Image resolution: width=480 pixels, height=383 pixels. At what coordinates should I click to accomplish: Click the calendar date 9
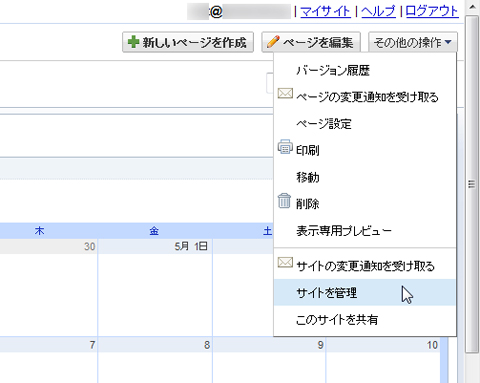[x=320, y=345]
